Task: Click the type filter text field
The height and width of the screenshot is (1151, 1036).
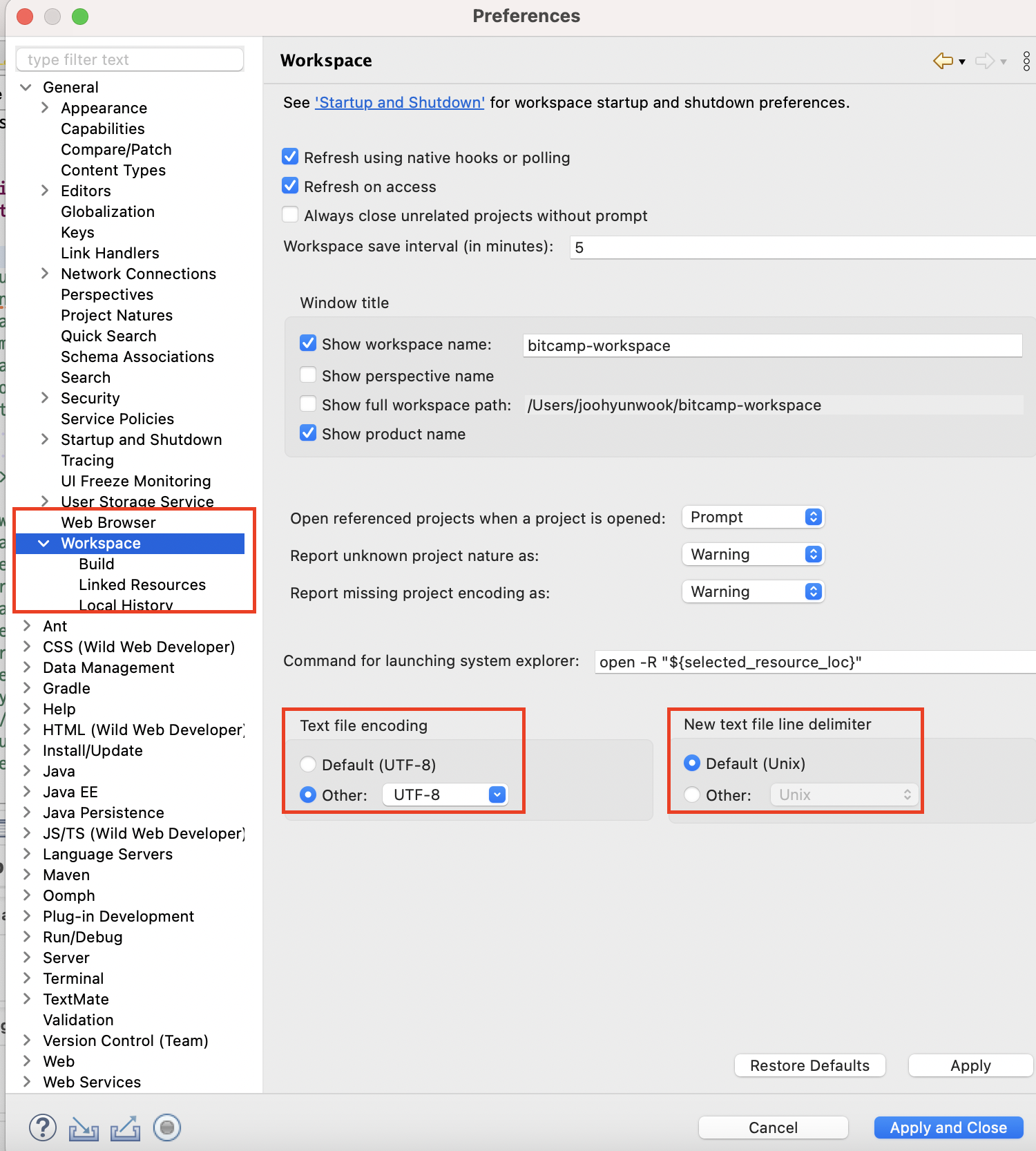Action: (130, 59)
